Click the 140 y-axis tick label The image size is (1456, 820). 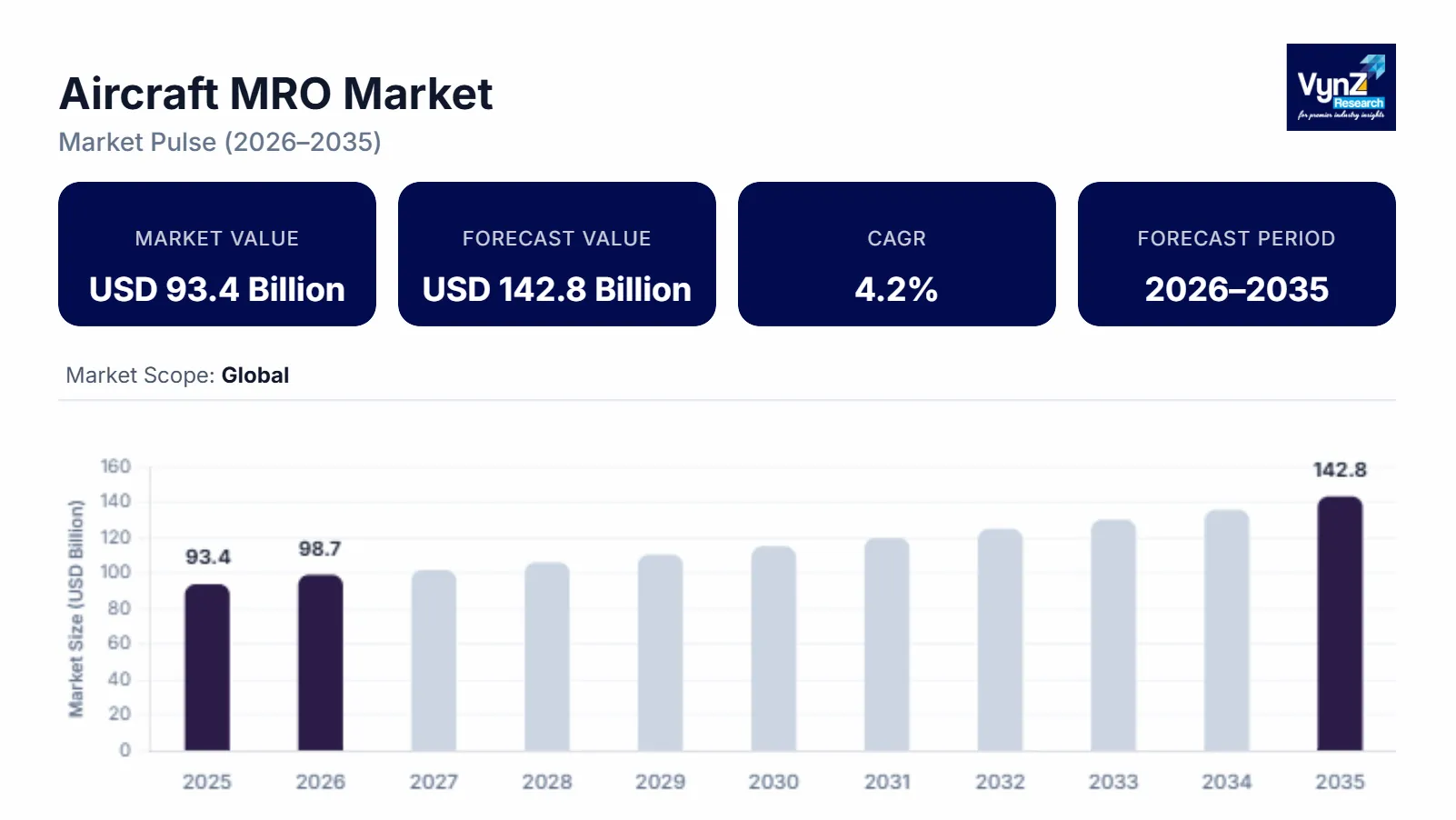tap(115, 501)
